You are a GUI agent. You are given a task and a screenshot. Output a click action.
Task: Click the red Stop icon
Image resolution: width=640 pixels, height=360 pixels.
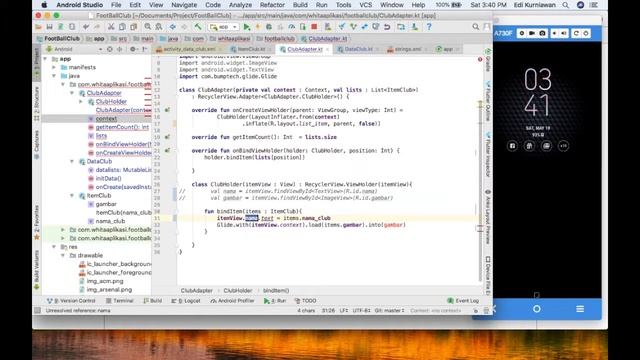click(x=314, y=27)
